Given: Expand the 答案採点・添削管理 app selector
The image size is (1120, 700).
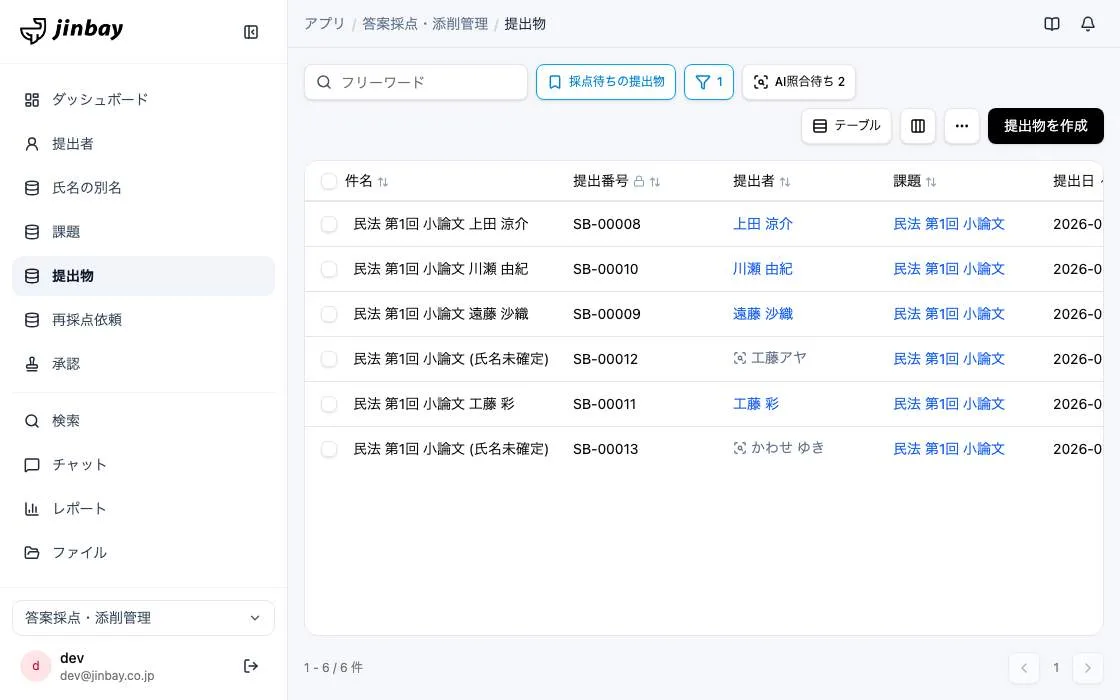Looking at the screenshot, I should click(x=144, y=618).
